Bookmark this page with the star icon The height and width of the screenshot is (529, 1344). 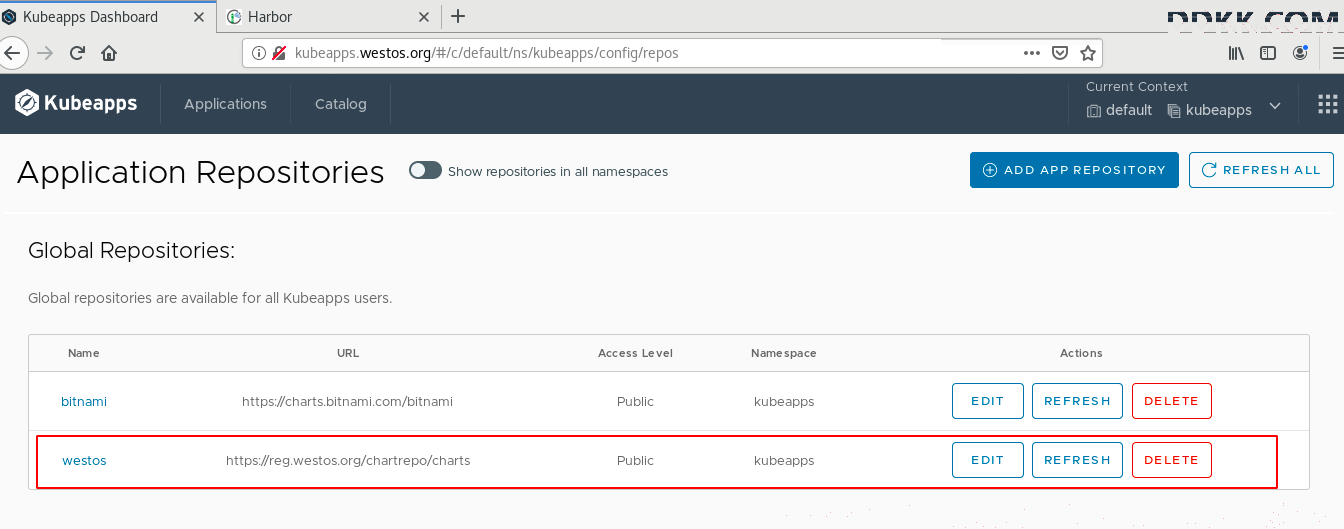[1088, 53]
